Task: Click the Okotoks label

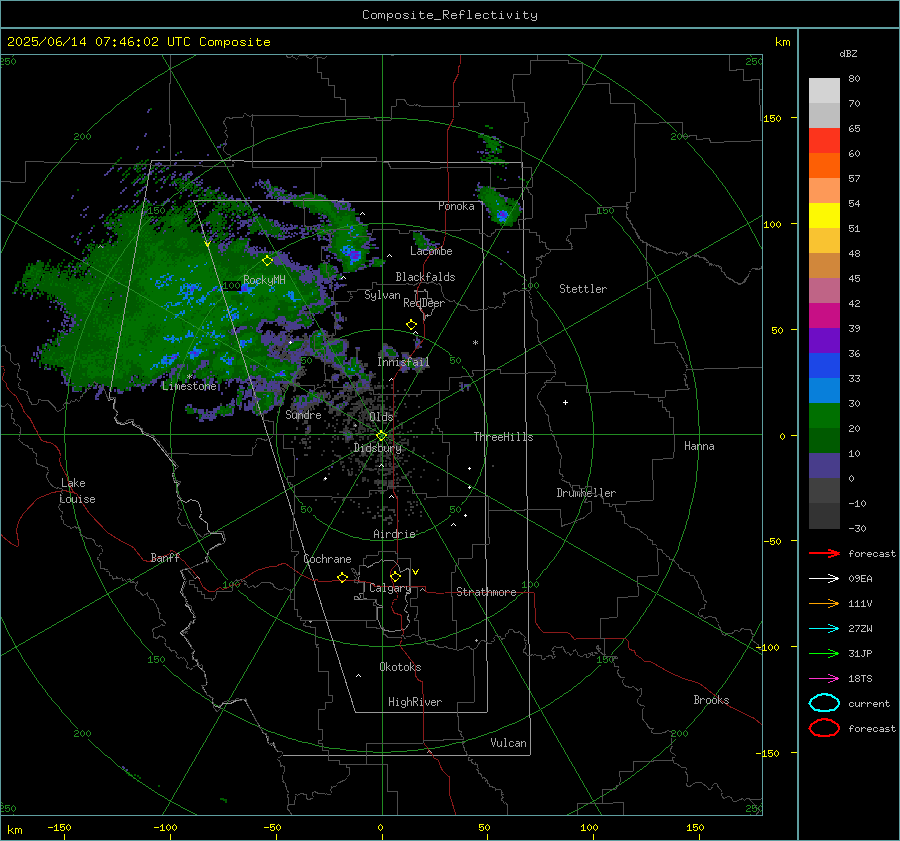Action: (x=400, y=667)
